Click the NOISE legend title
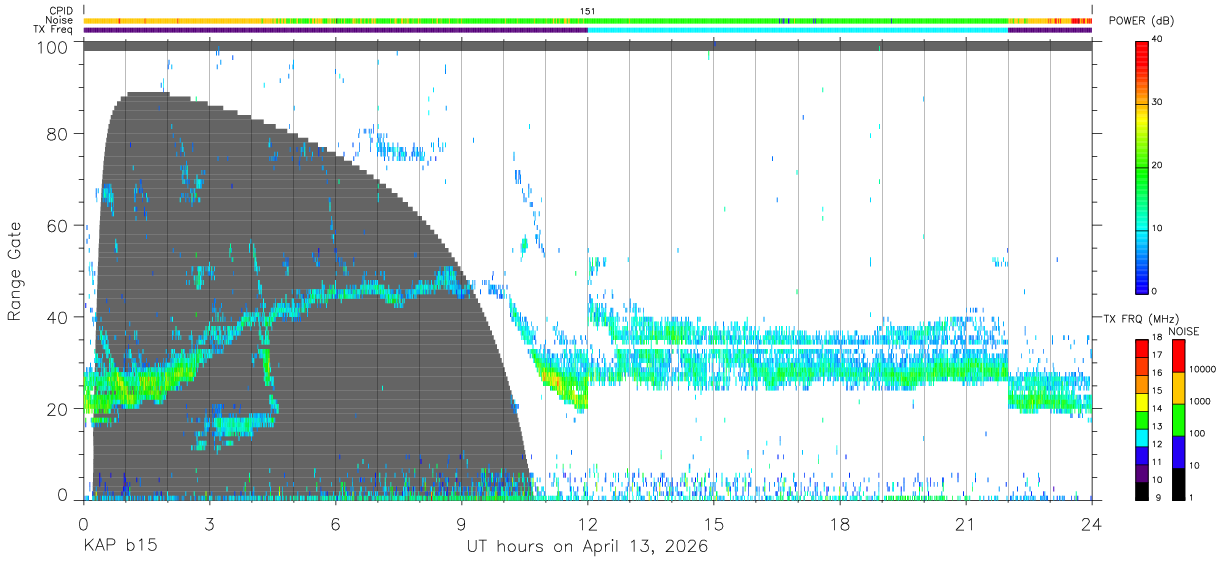The height and width of the screenshot is (567, 1228). click(x=1184, y=331)
